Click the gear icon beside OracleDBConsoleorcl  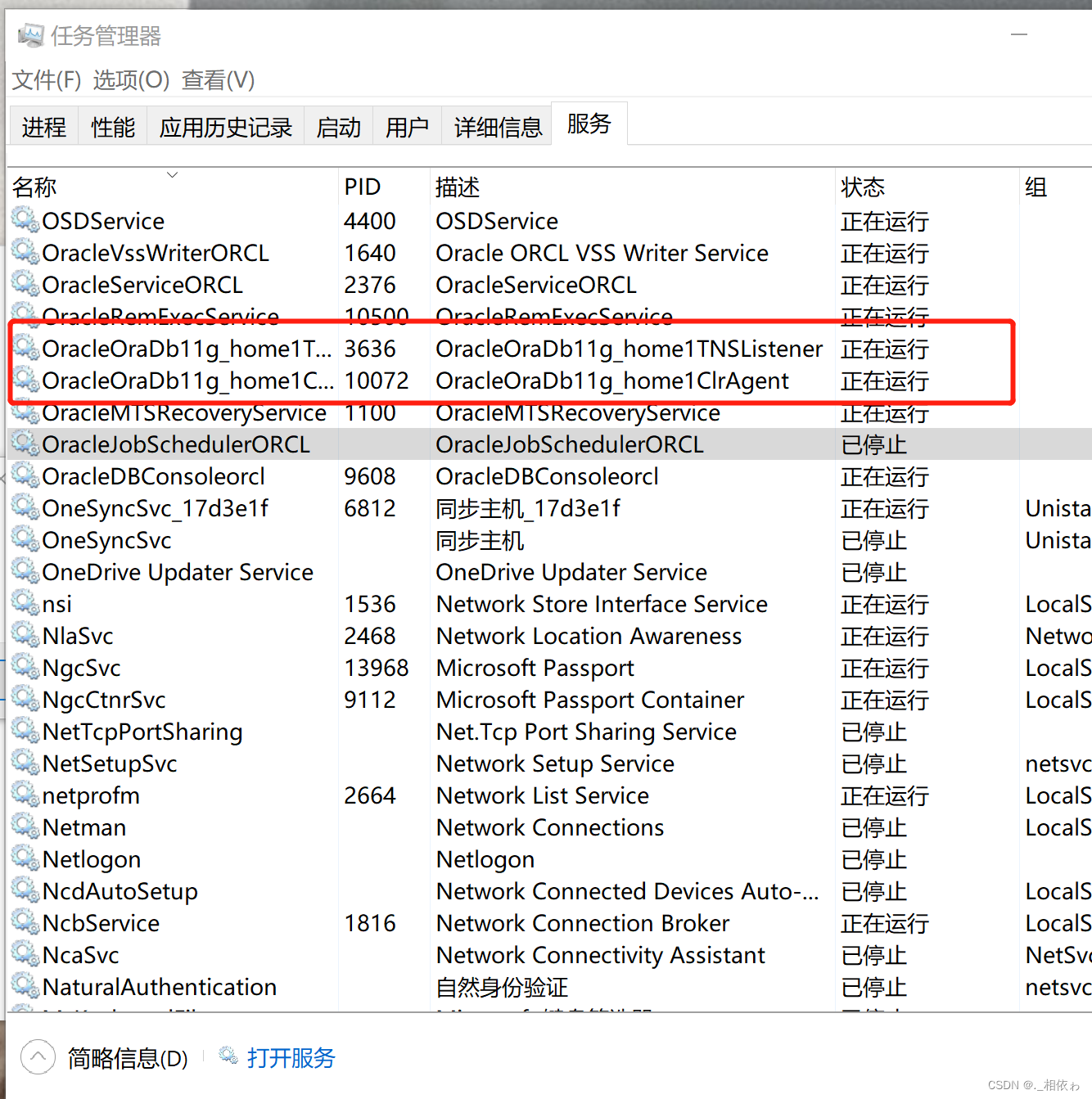coord(25,475)
